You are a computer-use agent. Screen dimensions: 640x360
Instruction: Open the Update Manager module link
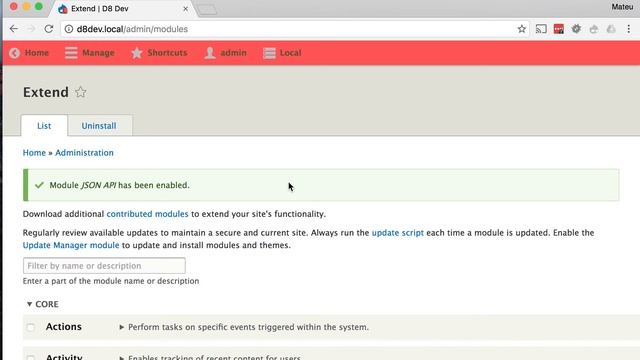(71, 245)
